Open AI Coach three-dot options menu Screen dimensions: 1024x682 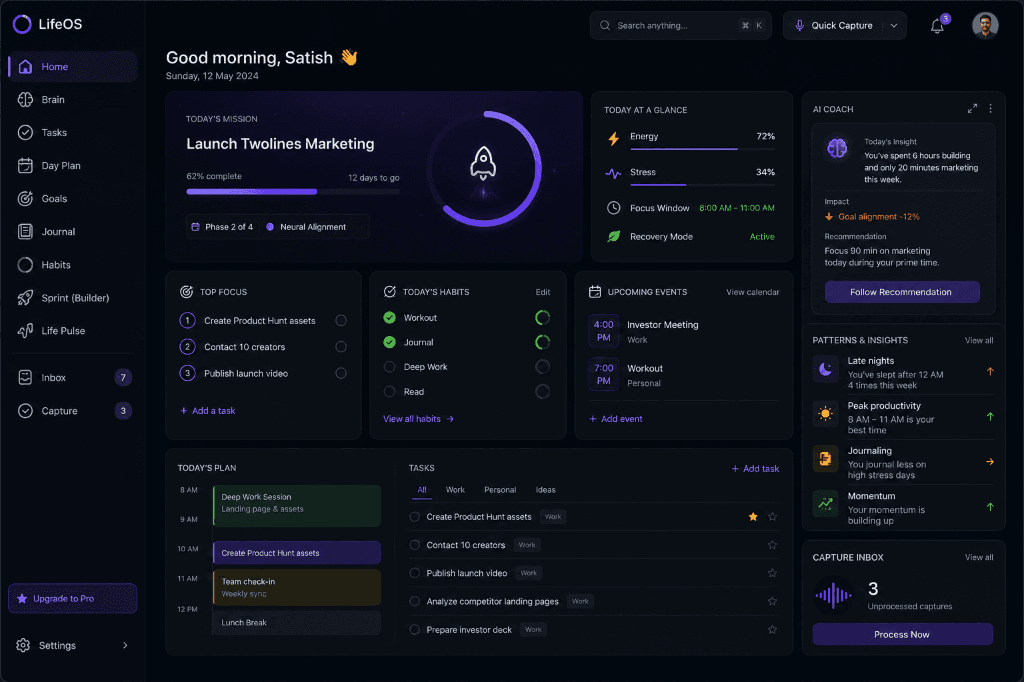click(991, 109)
